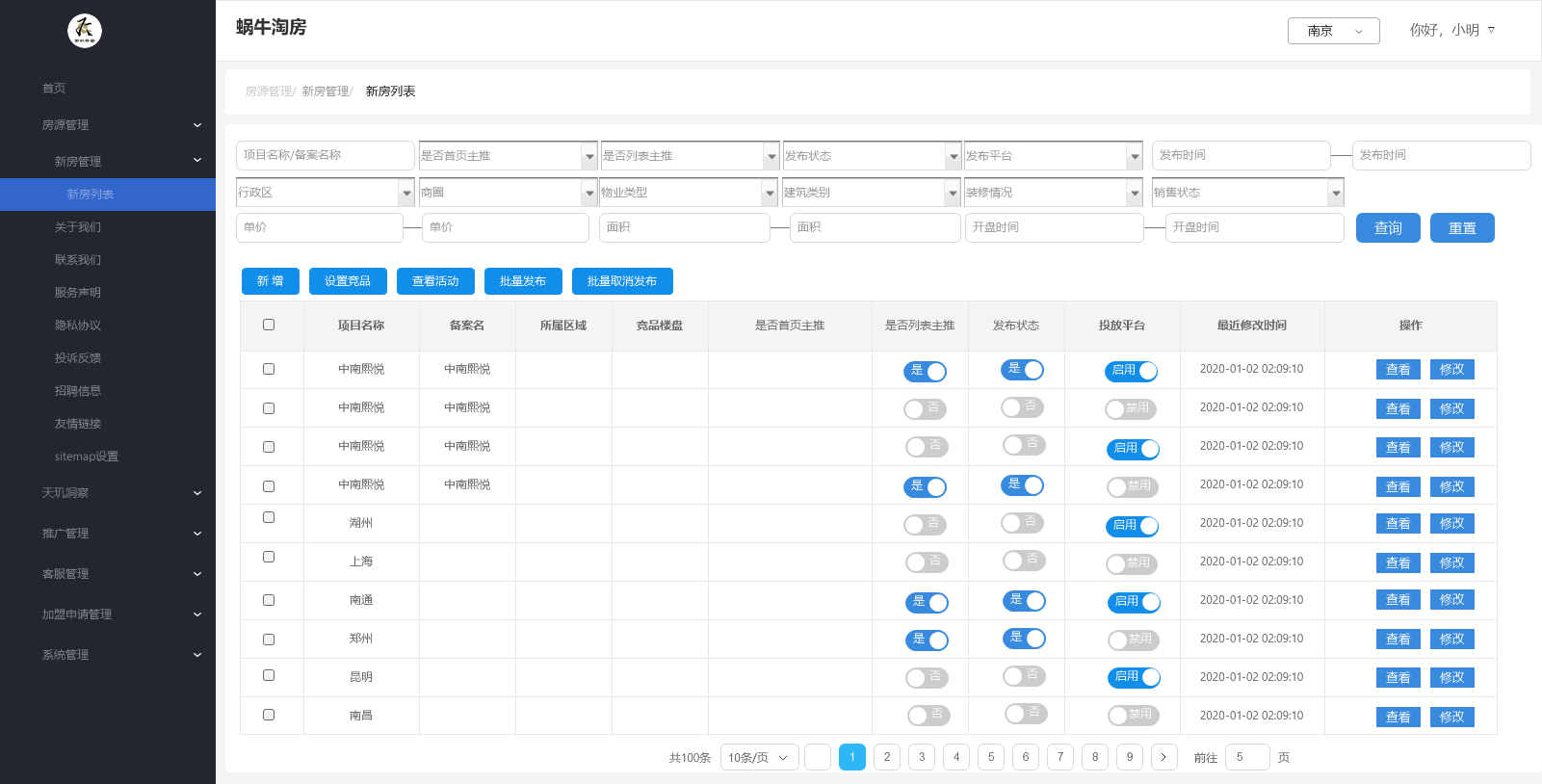Open 投诉反馈 in the sidebar
Viewport: 1542px width, 784px height.
(x=78, y=358)
